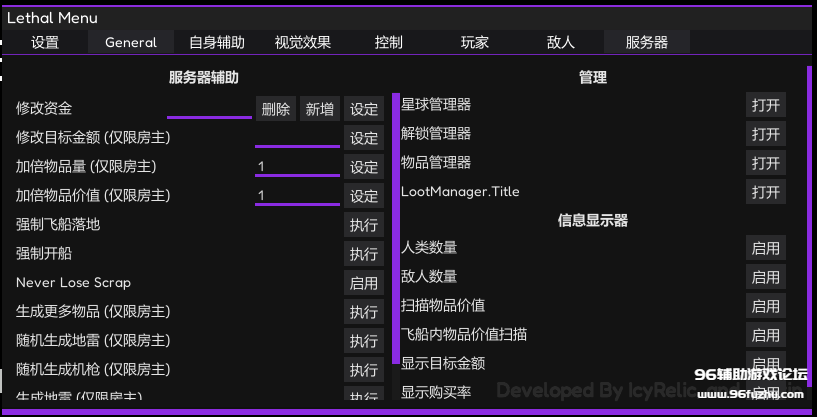
Task: Toggle 扫描物品价值 on
Action: tap(765, 306)
